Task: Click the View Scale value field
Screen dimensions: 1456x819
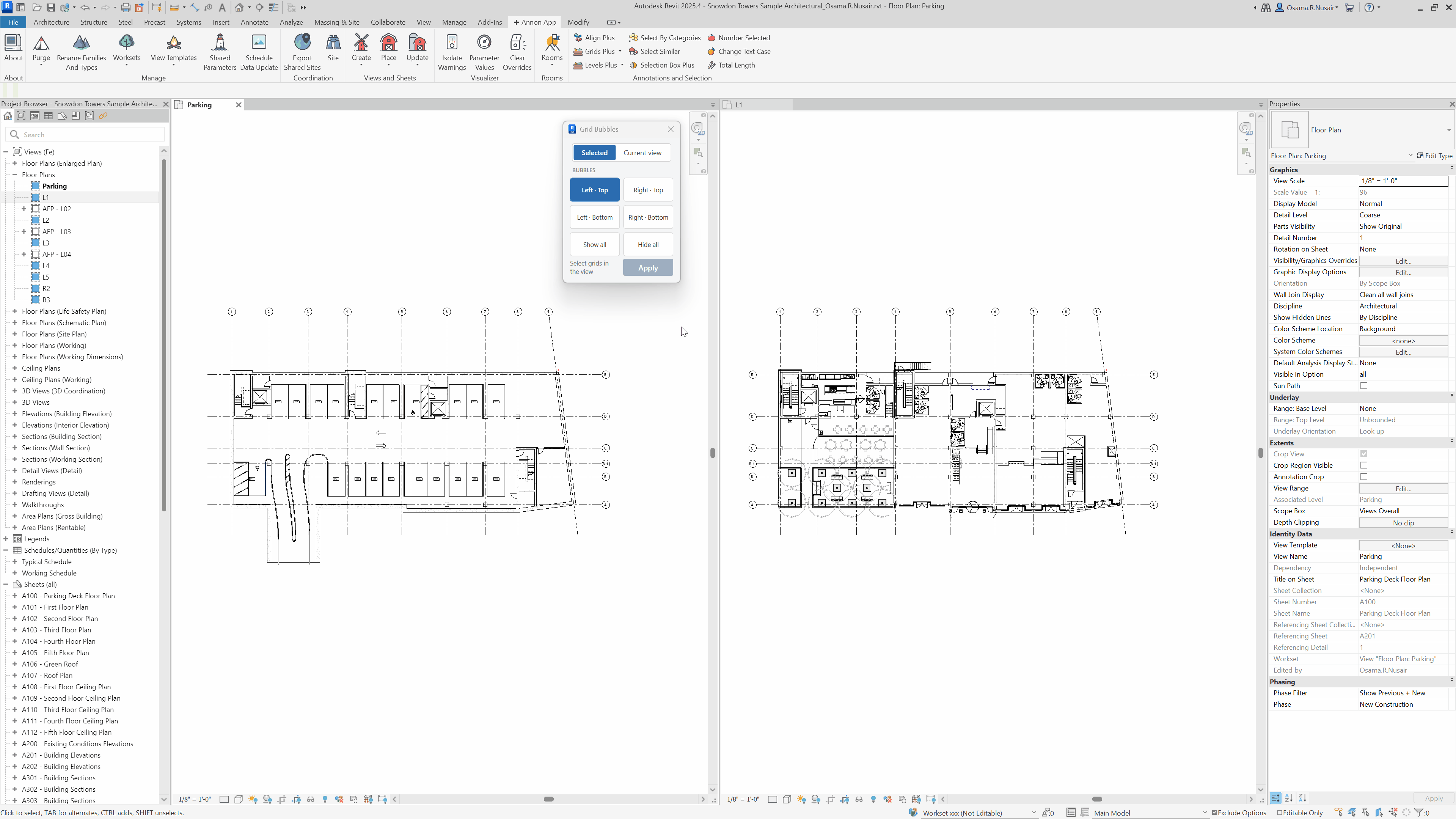Action: pos(1403,181)
